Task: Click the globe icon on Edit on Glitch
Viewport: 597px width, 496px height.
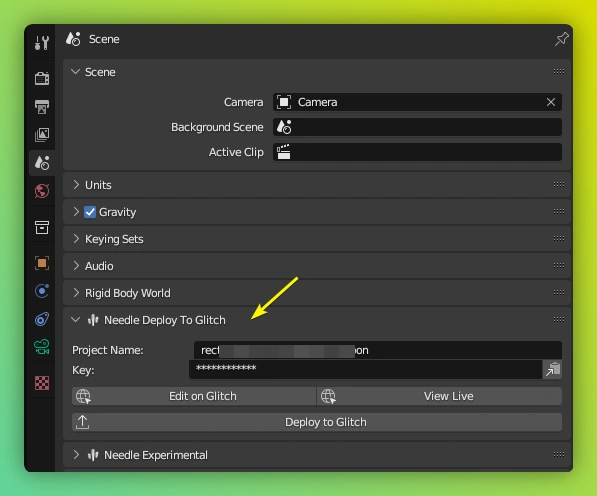Action: [83, 396]
